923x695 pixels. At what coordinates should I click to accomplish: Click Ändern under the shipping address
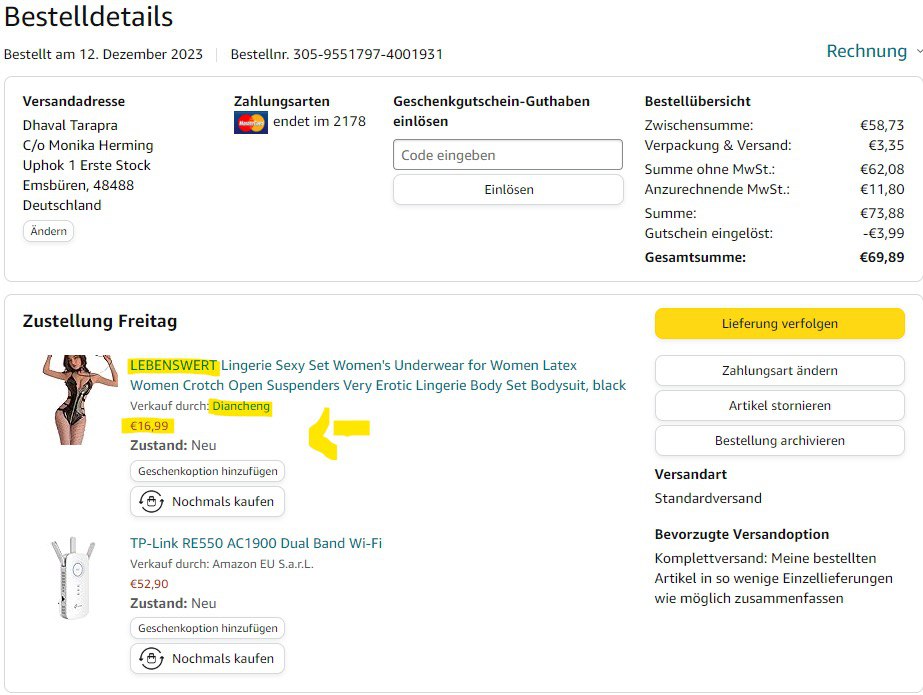click(x=48, y=231)
